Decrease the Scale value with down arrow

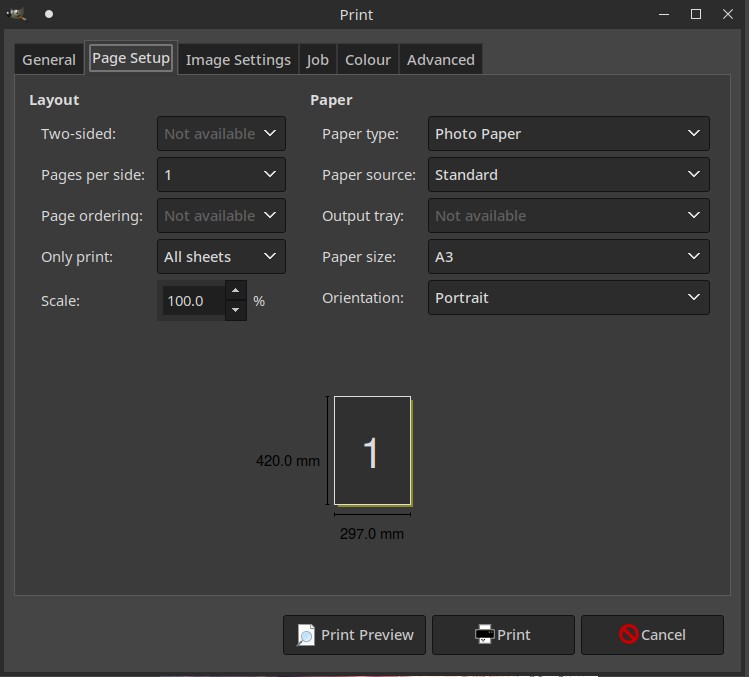click(236, 310)
